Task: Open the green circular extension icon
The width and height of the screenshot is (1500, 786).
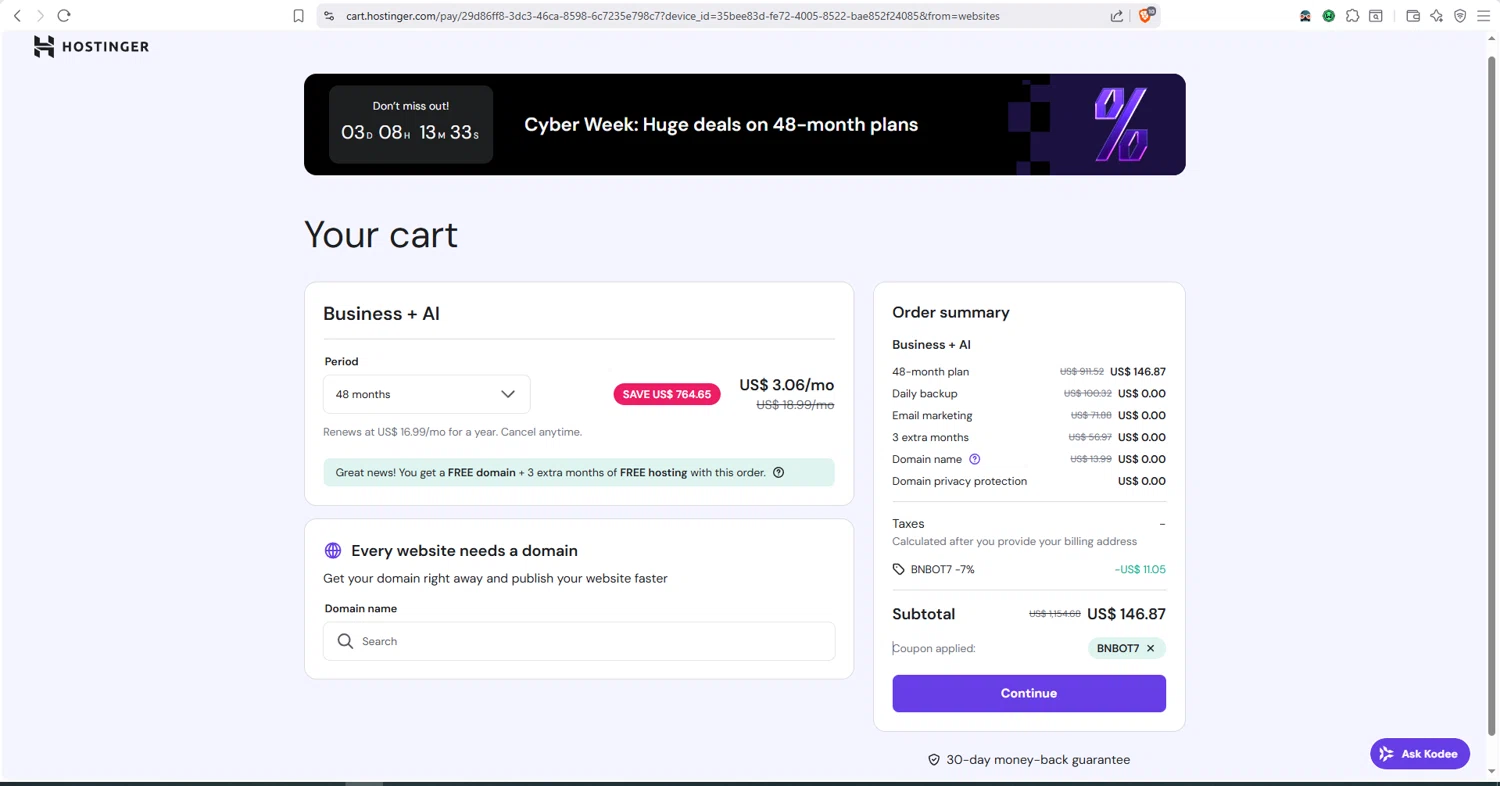Action: pyautogui.click(x=1329, y=16)
